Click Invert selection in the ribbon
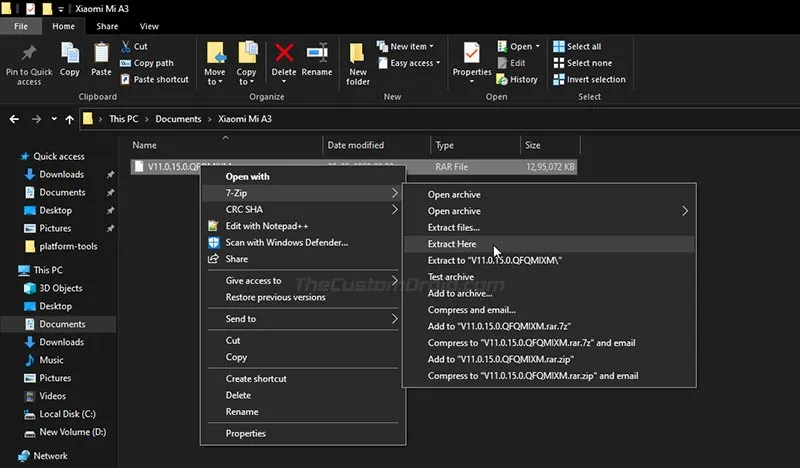 click(x=595, y=80)
